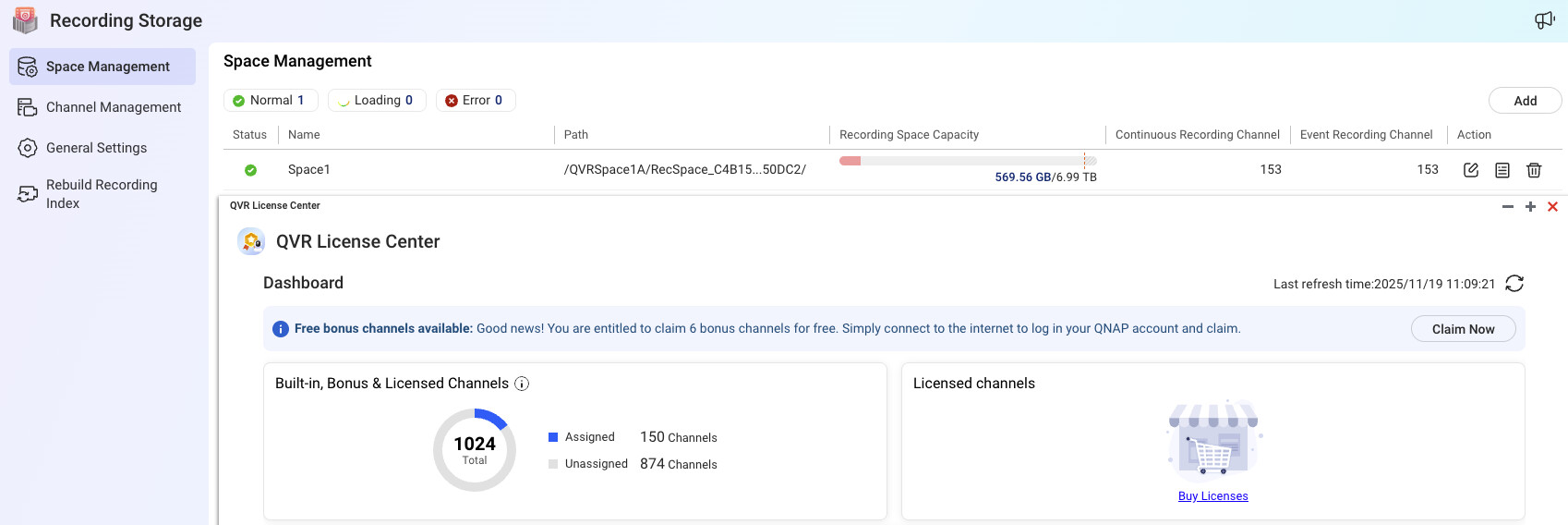This screenshot has height=525, width=1568.
Task: Click the edit icon for Space1
Action: [x=1471, y=170]
